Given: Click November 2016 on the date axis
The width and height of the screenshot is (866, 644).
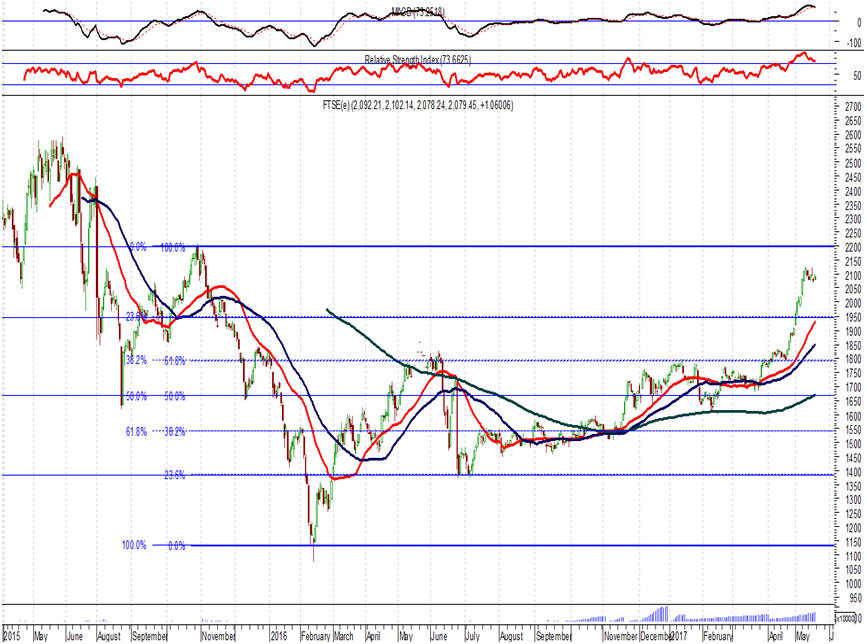Looking at the screenshot, I should tap(621, 635).
